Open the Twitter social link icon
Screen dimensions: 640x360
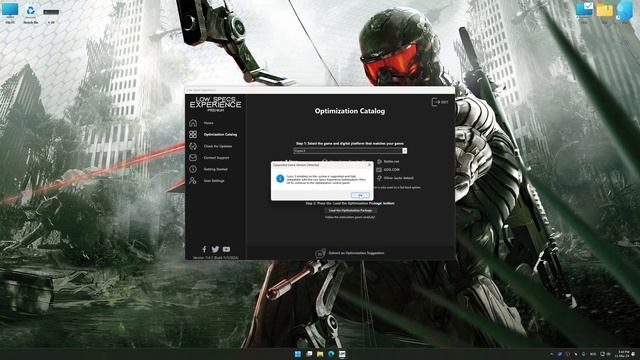pos(215,249)
